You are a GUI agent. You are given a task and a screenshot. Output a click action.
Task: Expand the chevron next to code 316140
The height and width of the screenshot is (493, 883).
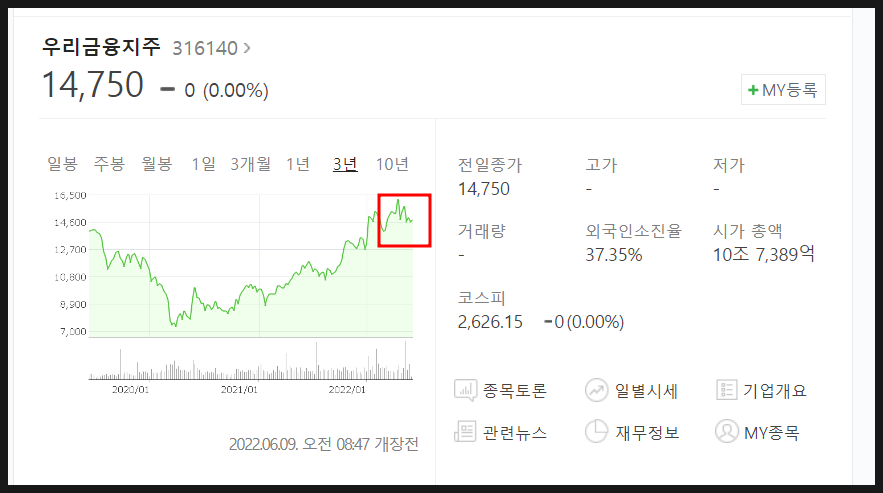[247, 48]
